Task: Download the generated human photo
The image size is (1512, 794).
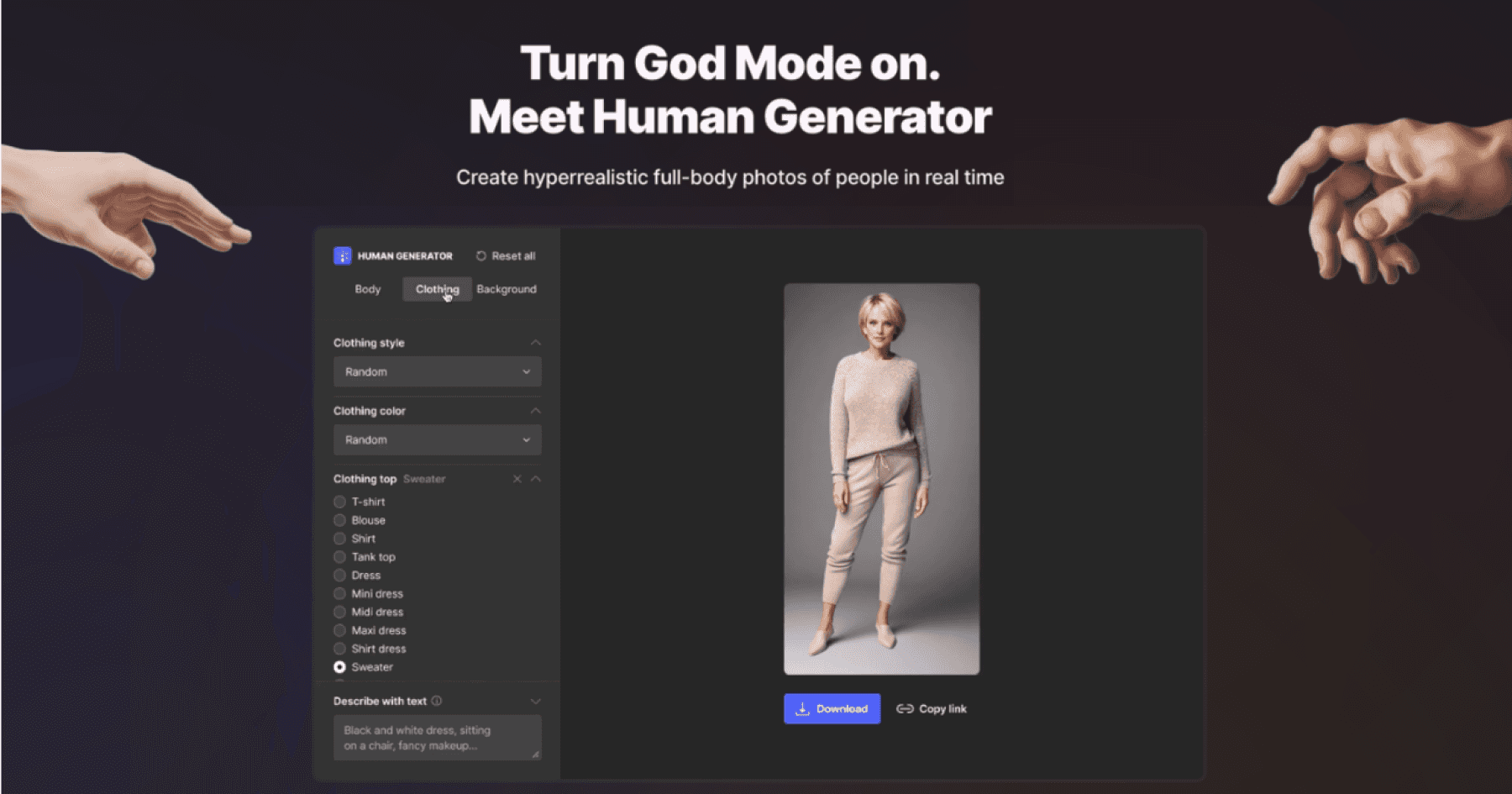Action: coord(832,708)
